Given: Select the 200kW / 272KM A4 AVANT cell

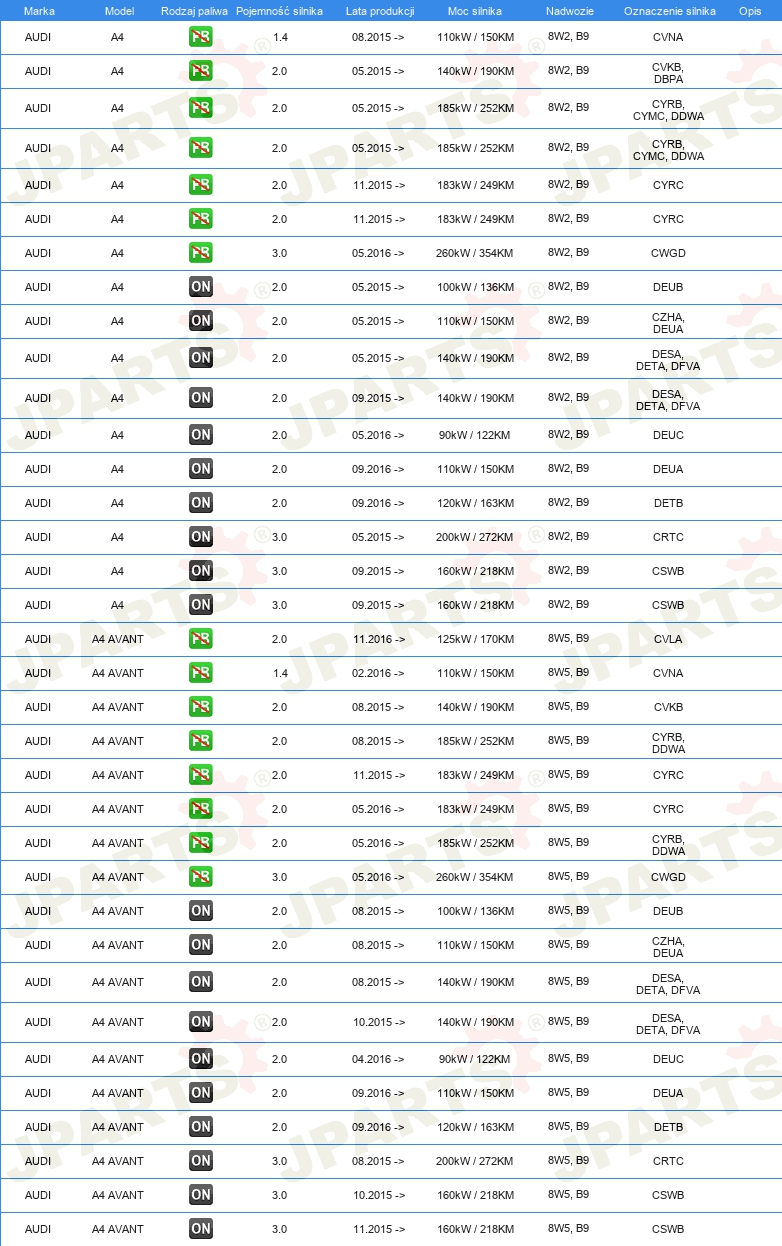Looking at the screenshot, I should click(x=475, y=1161).
